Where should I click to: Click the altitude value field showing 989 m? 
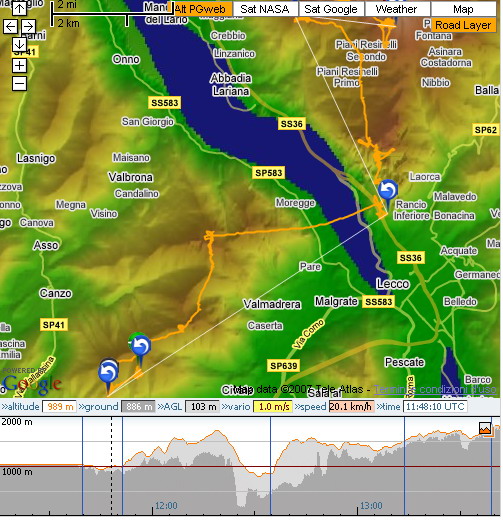(60, 407)
